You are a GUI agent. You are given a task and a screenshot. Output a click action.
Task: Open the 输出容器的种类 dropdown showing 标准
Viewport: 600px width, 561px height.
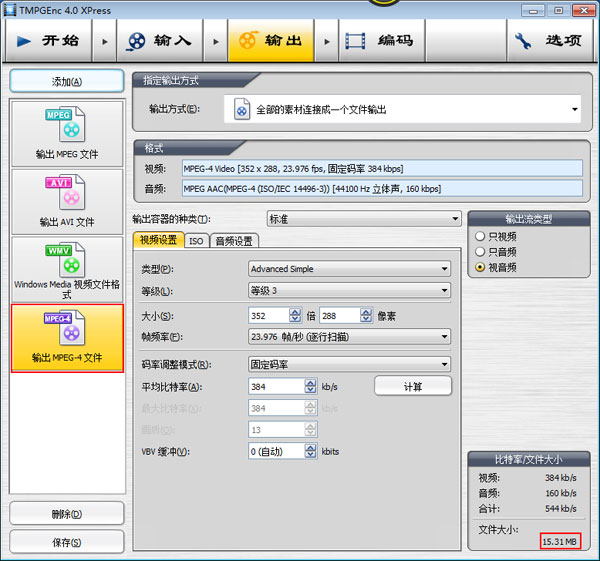[364, 219]
